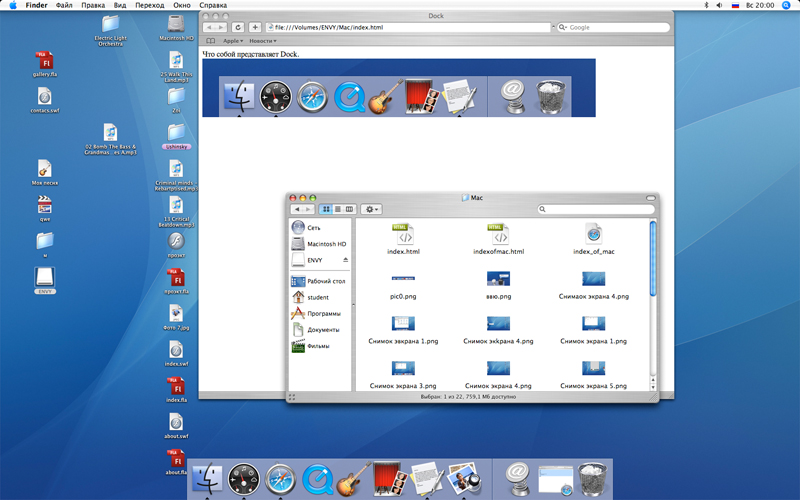Select the Zni folder on the desktop

(x=176, y=100)
